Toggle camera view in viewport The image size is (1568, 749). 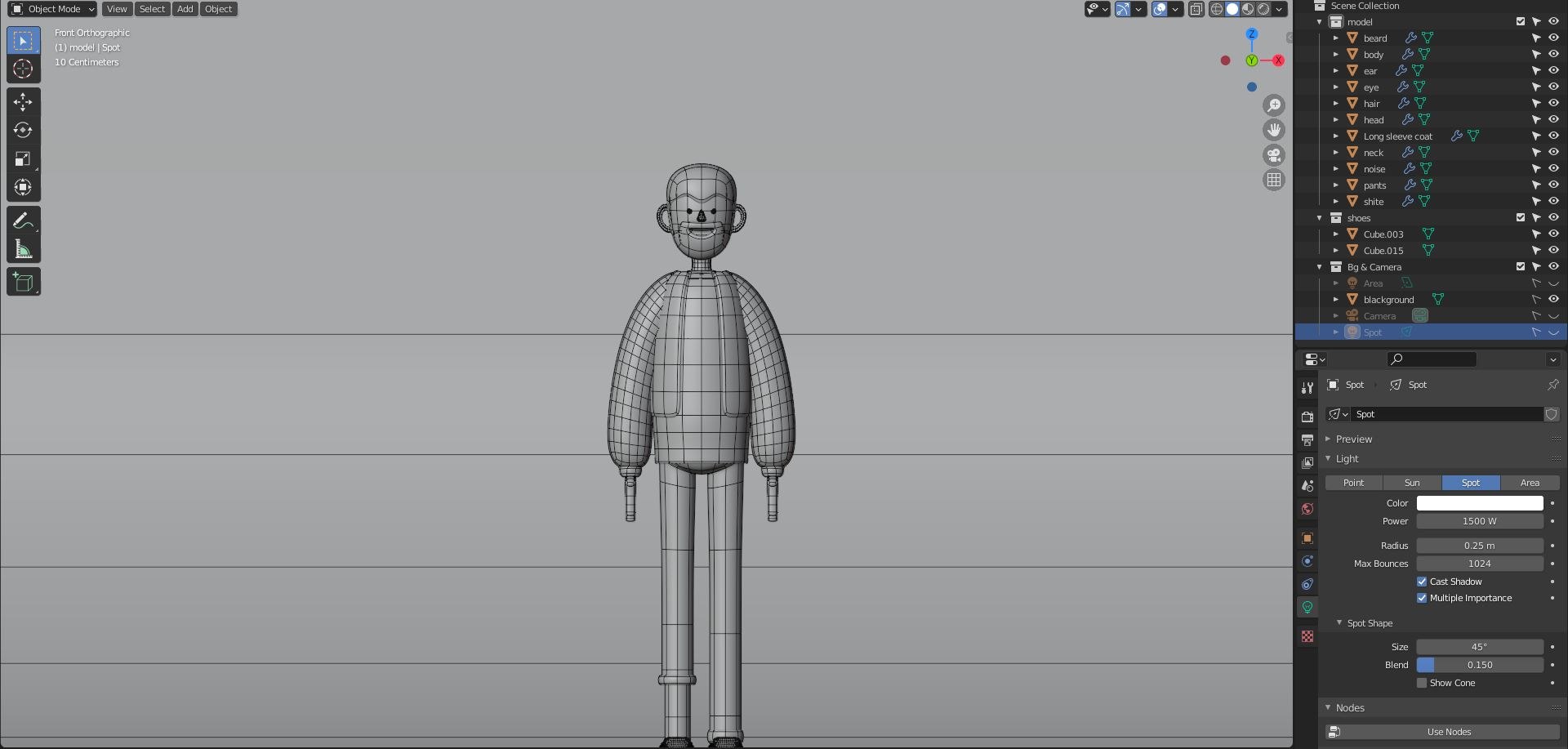point(1274,155)
